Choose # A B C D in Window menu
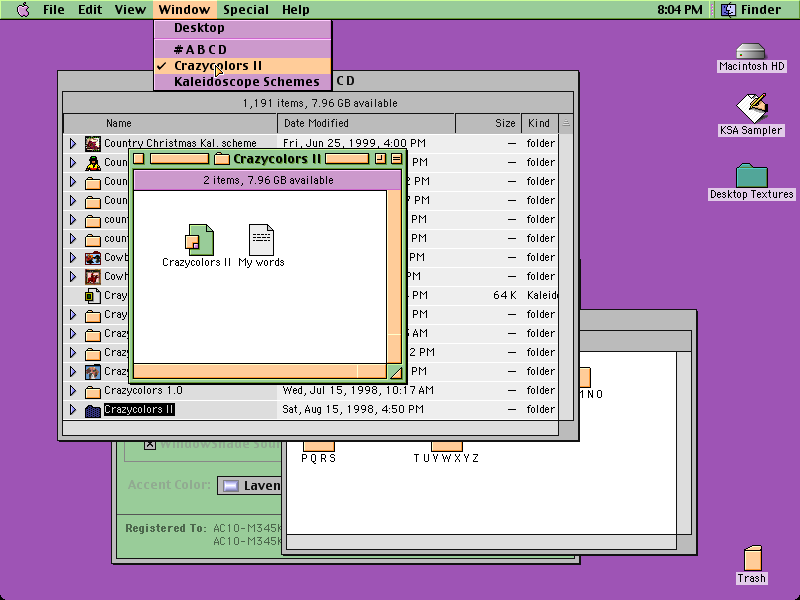The height and width of the screenshot is (600, 800). [x=243, y=49]
